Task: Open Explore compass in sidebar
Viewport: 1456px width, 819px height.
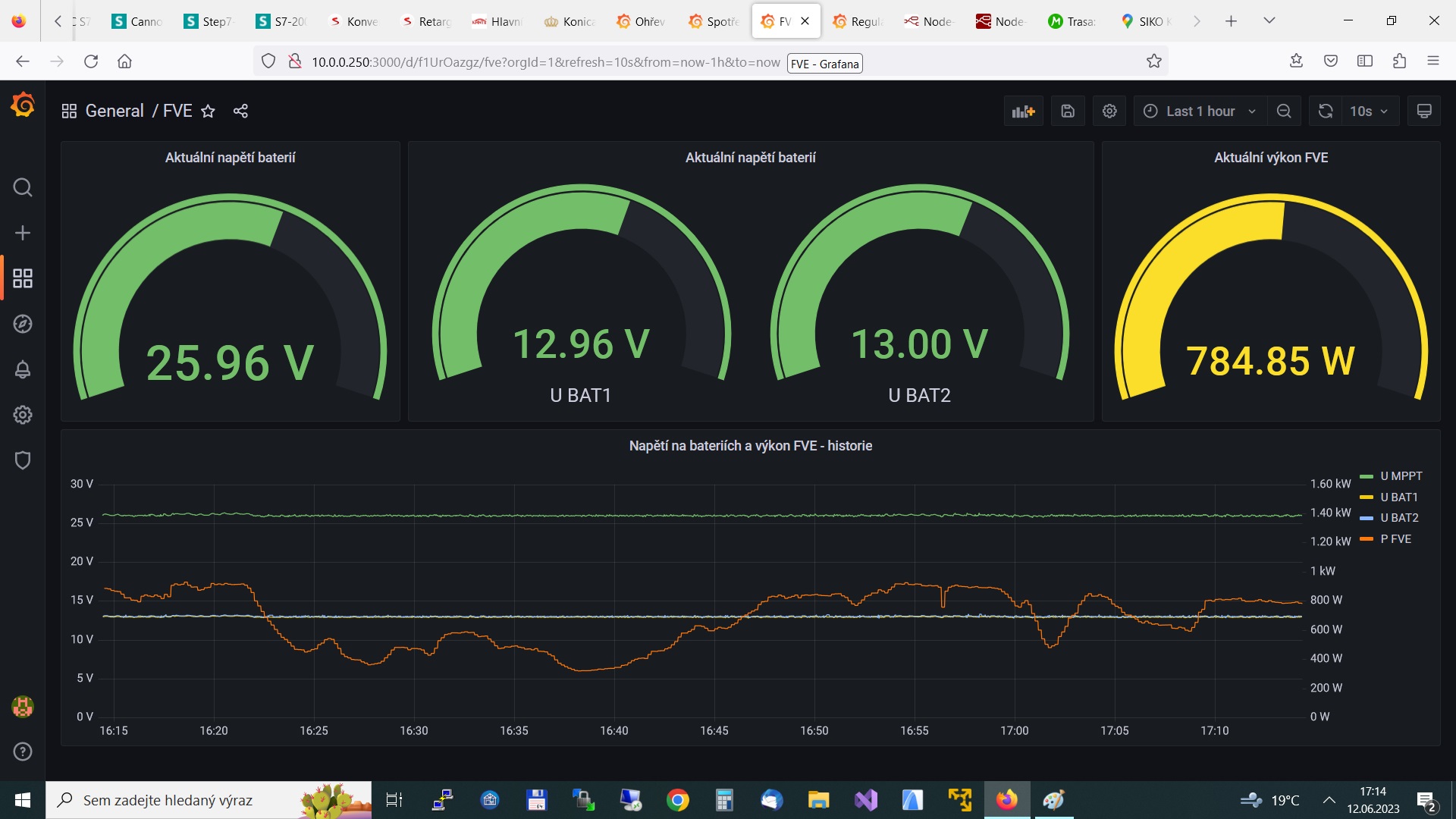Action: pos(23,324)
